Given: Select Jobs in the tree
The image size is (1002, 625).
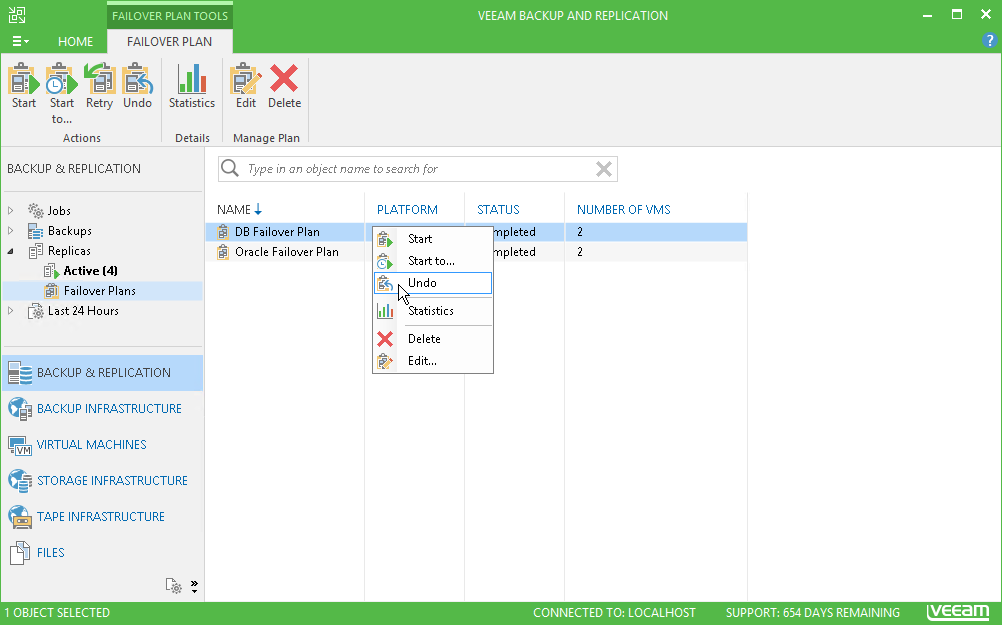Looking at the screenshot, I should pyautogui.click(x=59, y=210).
